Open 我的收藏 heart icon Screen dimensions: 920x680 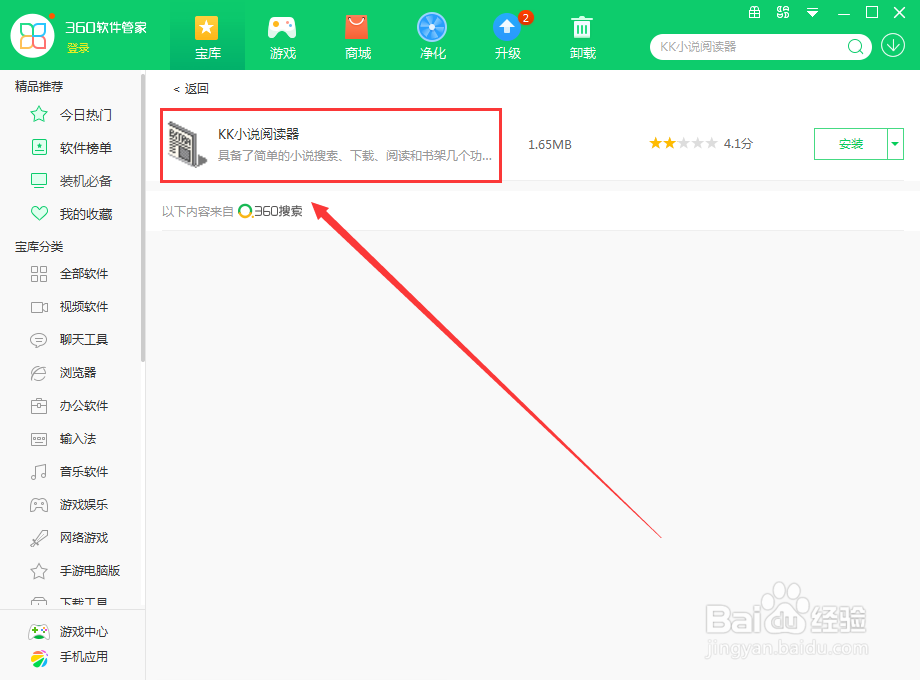pos(39,214)
